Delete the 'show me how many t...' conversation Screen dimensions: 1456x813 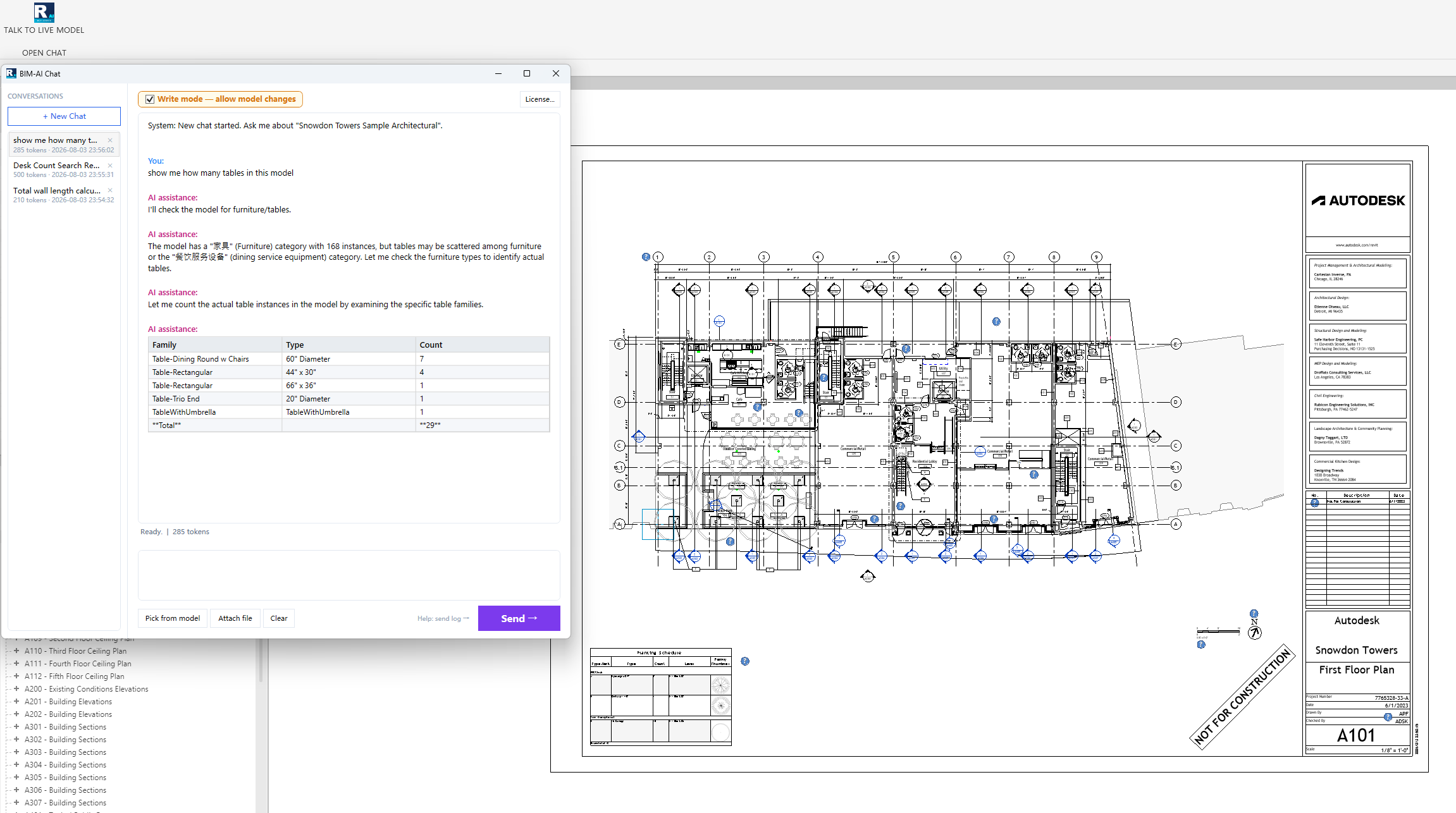click(x=110, y=140)
